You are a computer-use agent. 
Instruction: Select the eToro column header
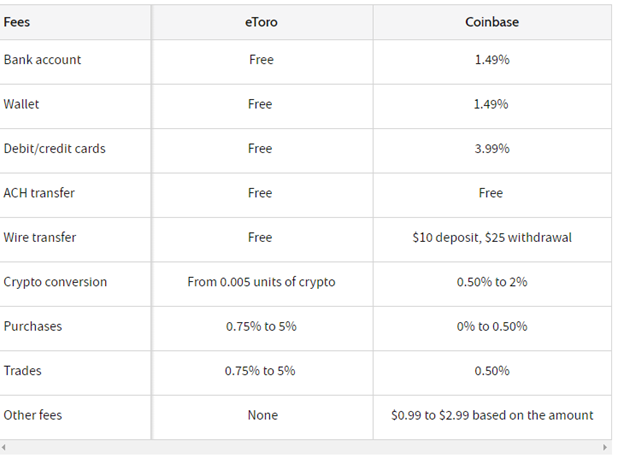pos(261,22)
